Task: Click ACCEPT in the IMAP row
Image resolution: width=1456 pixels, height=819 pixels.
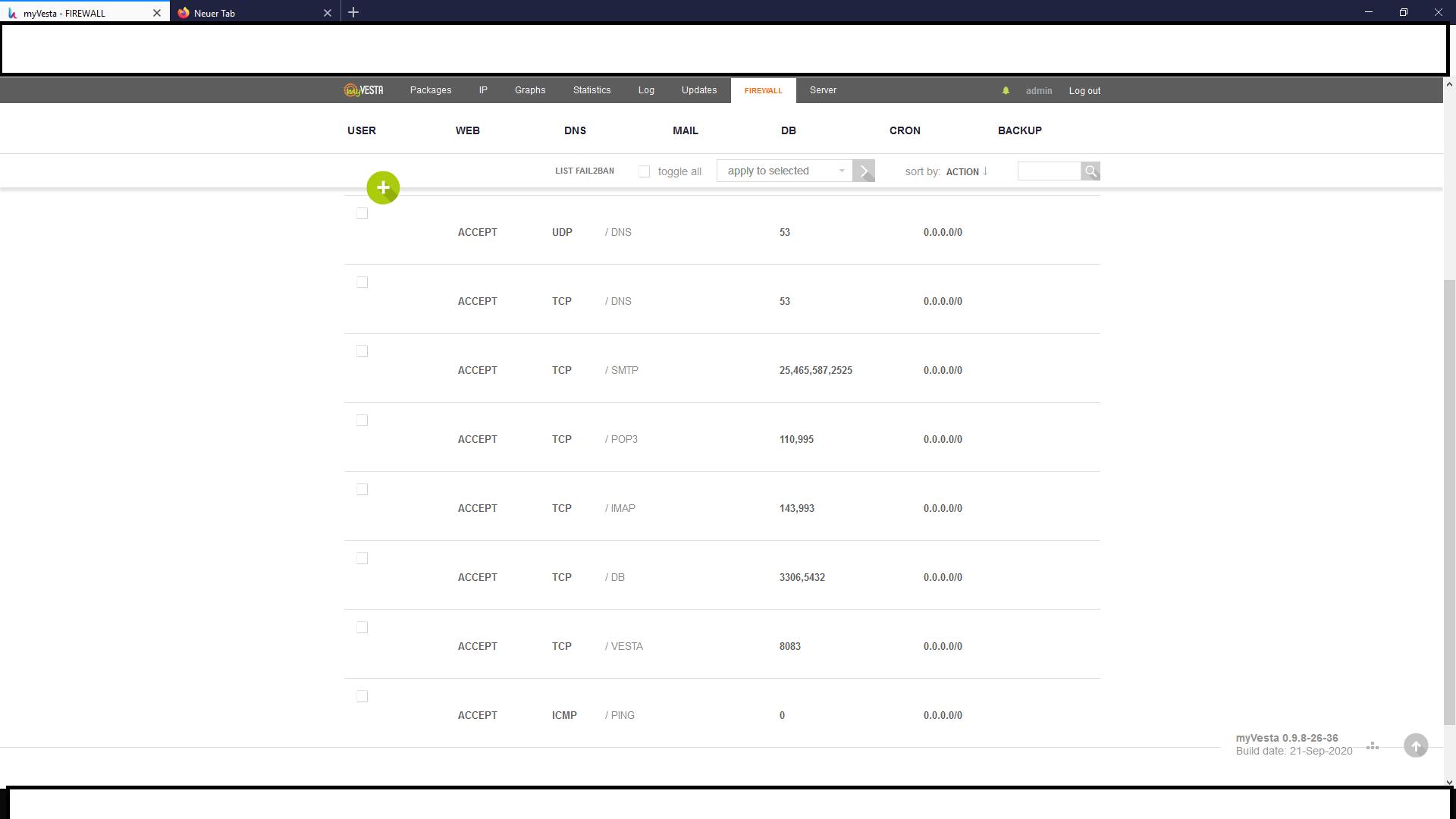Action: 478,509
